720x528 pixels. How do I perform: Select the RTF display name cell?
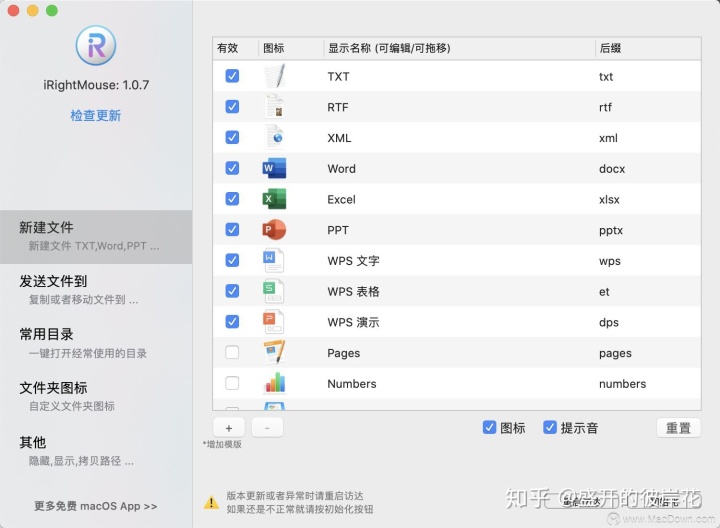point(338,107)
